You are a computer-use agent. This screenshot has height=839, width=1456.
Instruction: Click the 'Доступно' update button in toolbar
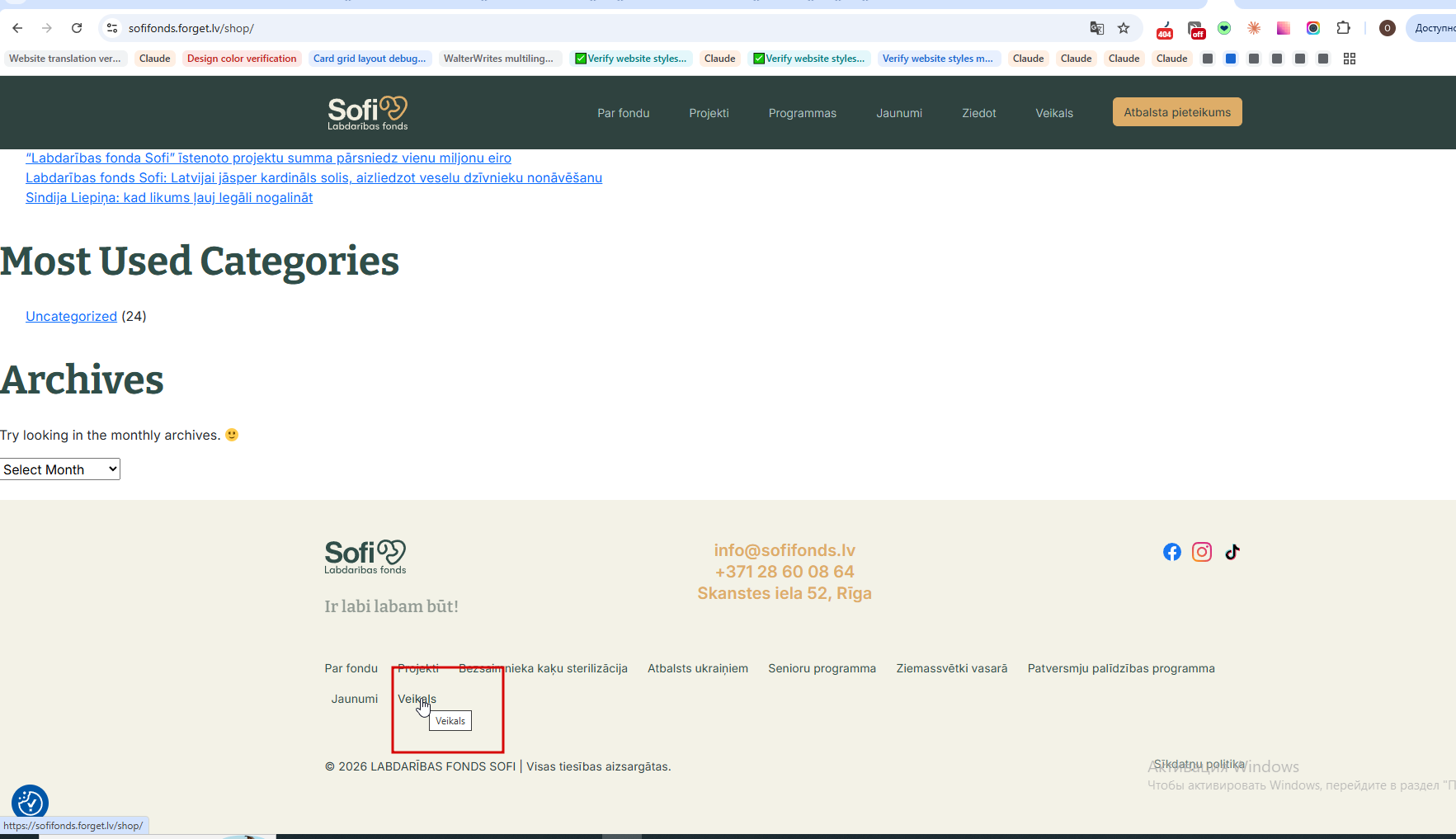pyautogui.click(x=1434, y=28)
